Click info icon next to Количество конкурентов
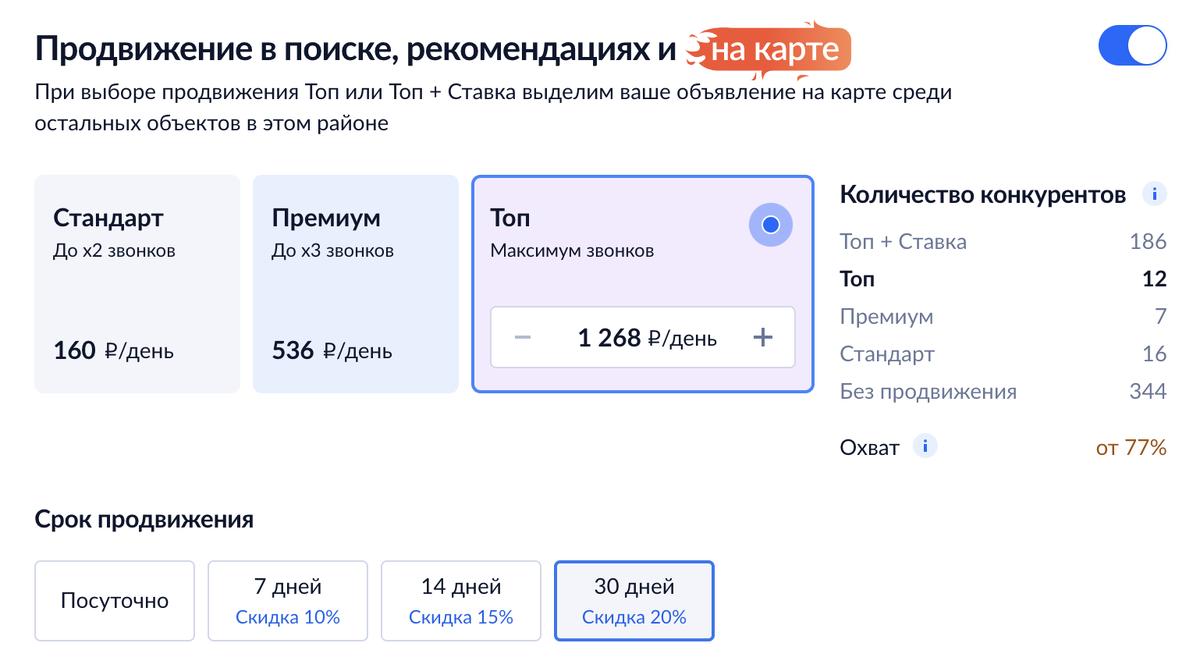Screen dimensions: 1200x668 [1155, 194]
